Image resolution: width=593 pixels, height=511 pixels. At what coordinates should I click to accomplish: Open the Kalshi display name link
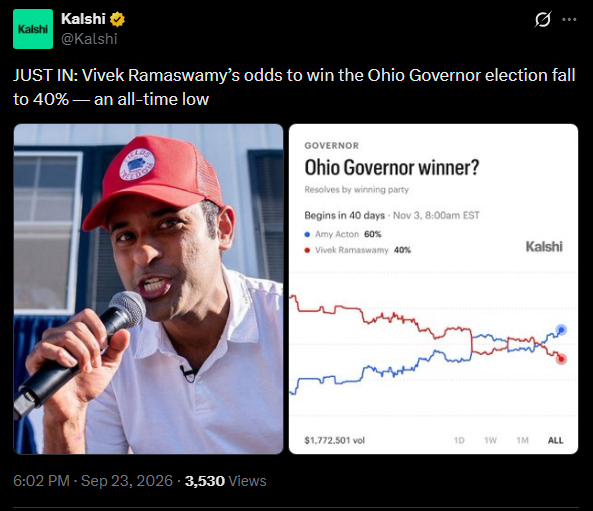[83, 19]
